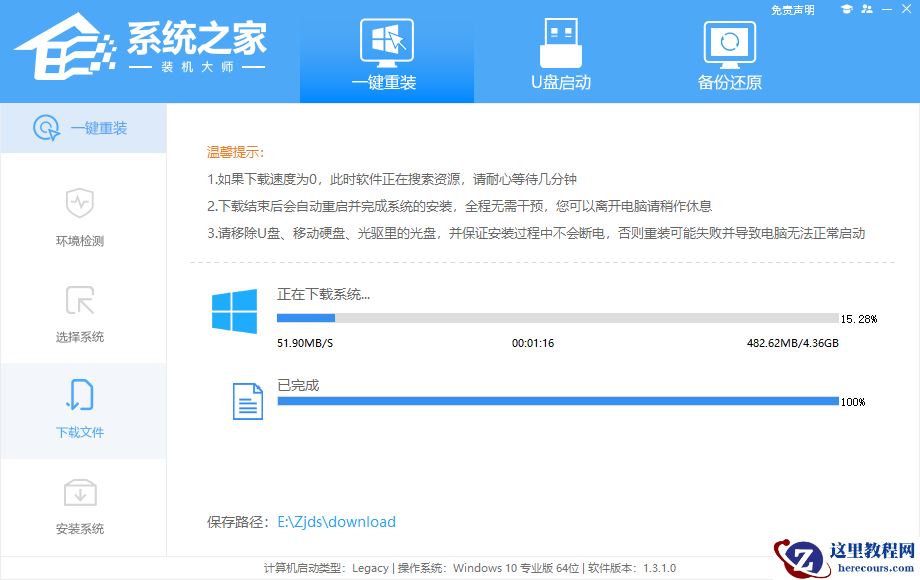Click the 一键重装 monitor icon at top
920x580 pixels.
[387, 40]
